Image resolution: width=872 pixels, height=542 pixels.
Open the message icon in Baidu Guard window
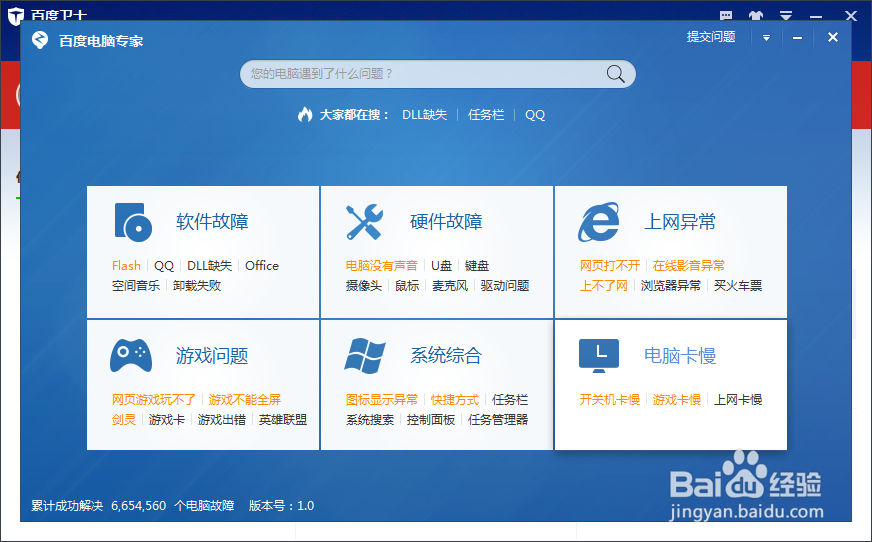coord(726,16)
